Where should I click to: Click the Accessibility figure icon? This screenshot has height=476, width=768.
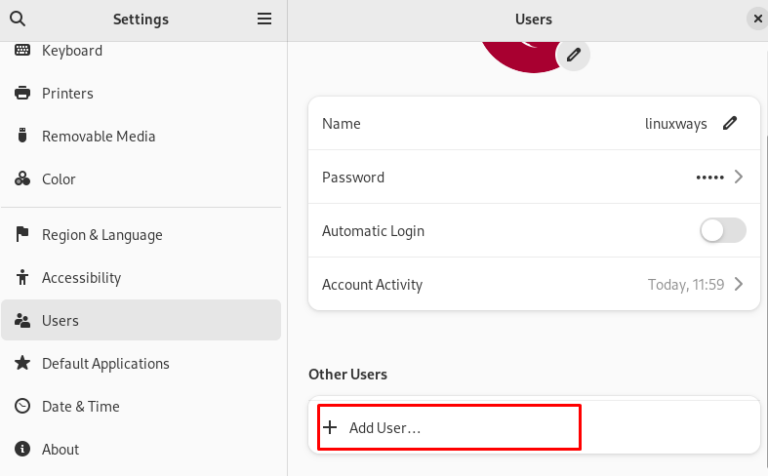[22, 278]
